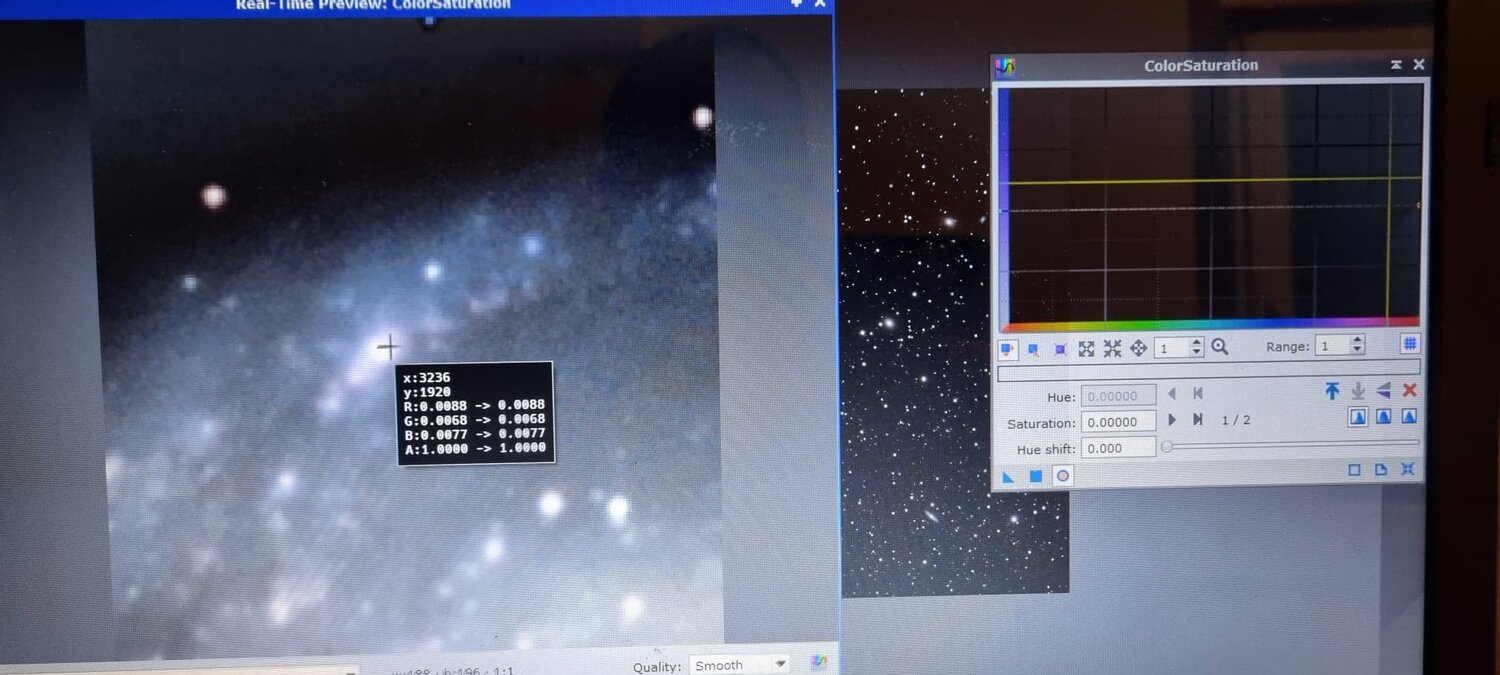This screenshot has width=1500, height=675.
Task: Click the pixel readout tooltip in preview
Action: click(x=475, y=413)
